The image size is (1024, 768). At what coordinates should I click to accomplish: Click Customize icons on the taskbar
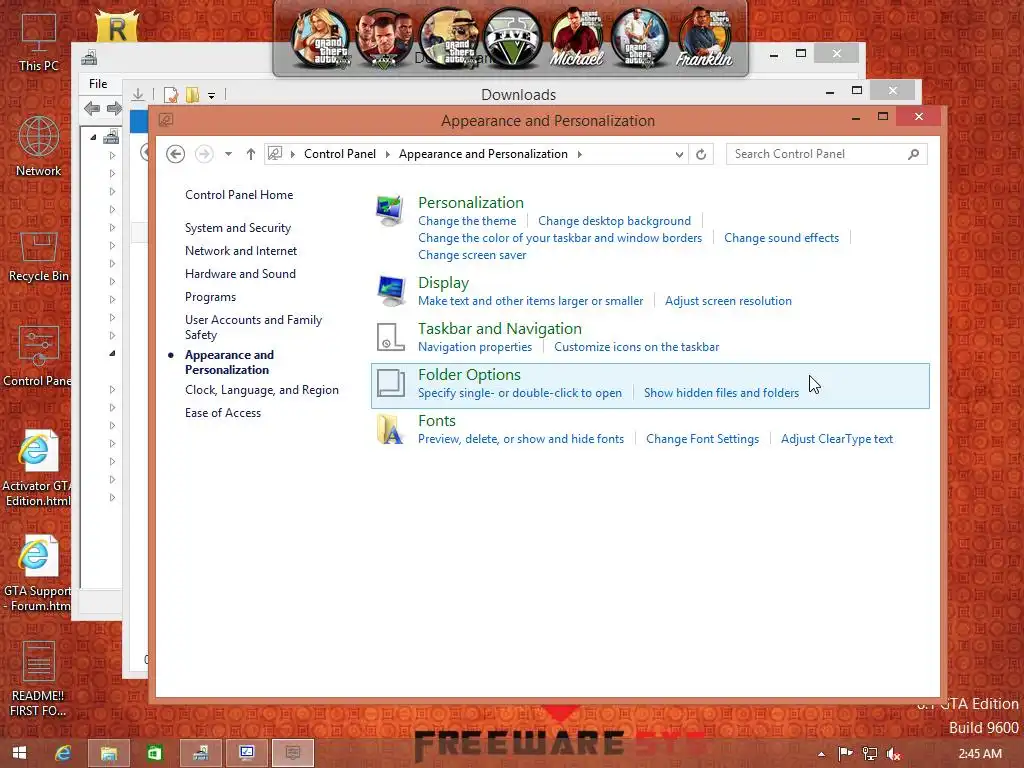[636, 347]
